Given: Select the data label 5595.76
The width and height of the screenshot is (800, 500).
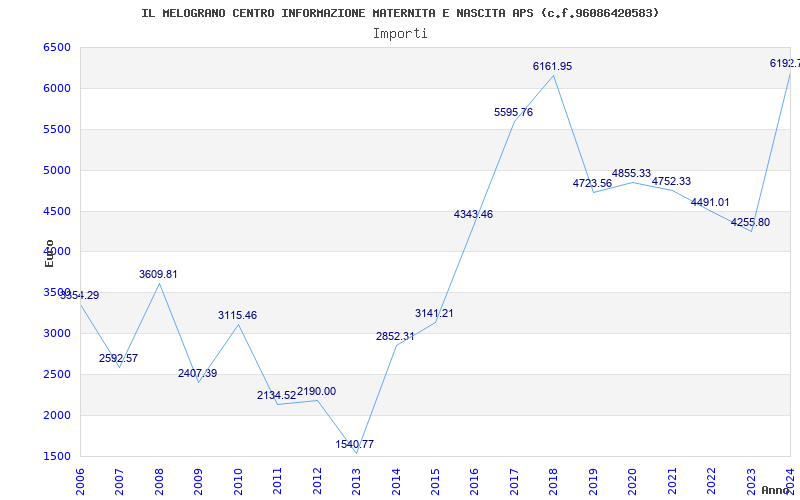Looking at the screenshot, I should click(513, 112).
